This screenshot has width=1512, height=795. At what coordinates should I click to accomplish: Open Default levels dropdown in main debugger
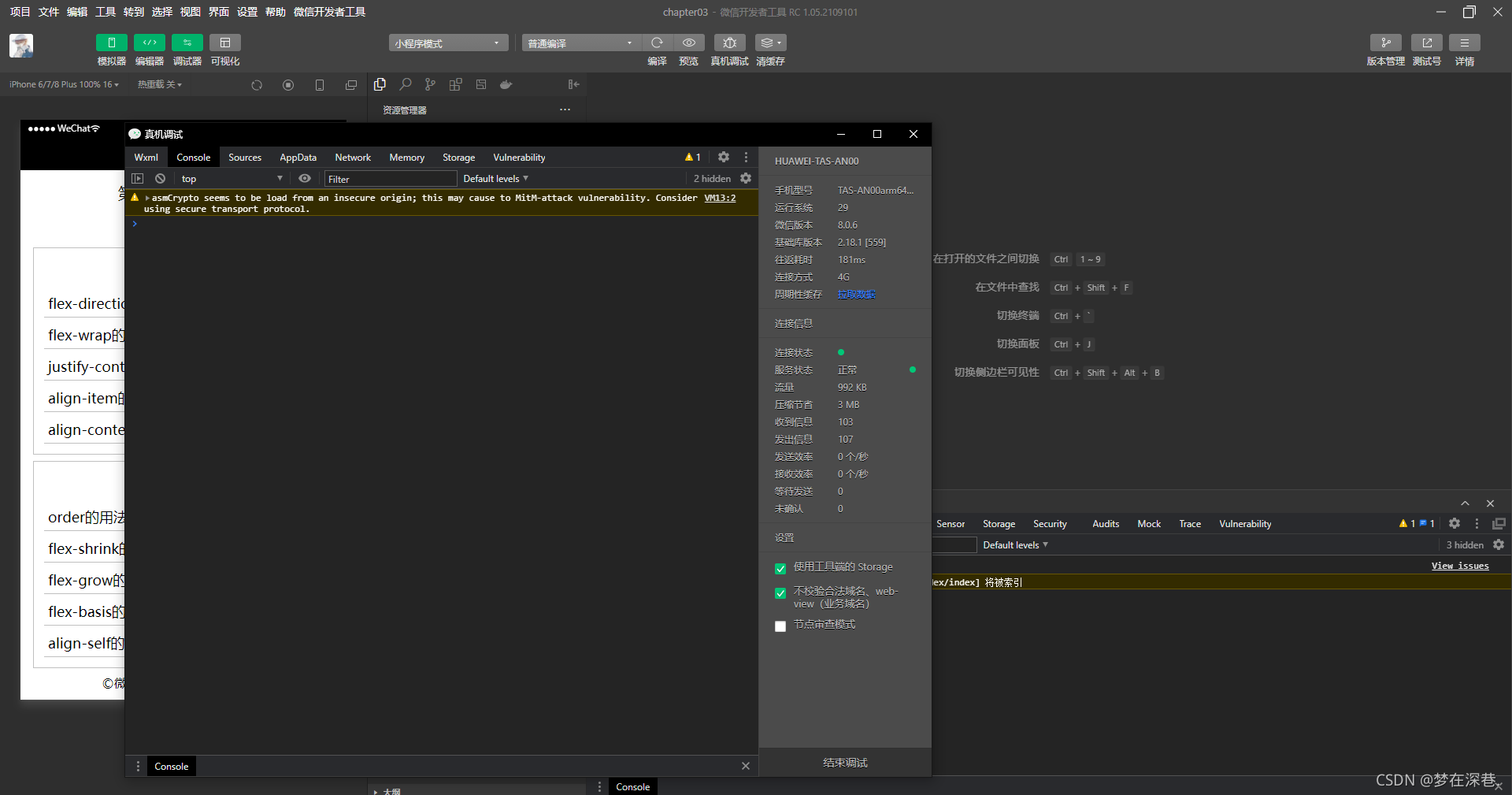coord(1015,545)
